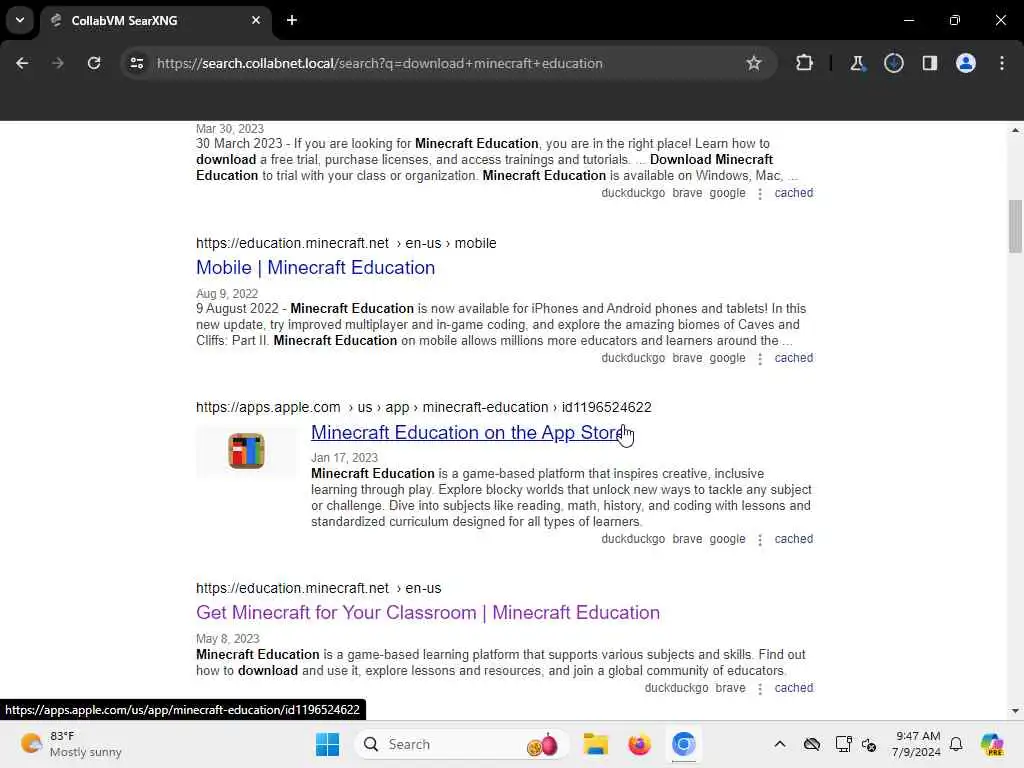Open network display tray icon
This screenshot has height=768, width=1024.
(x=843, y=744)
